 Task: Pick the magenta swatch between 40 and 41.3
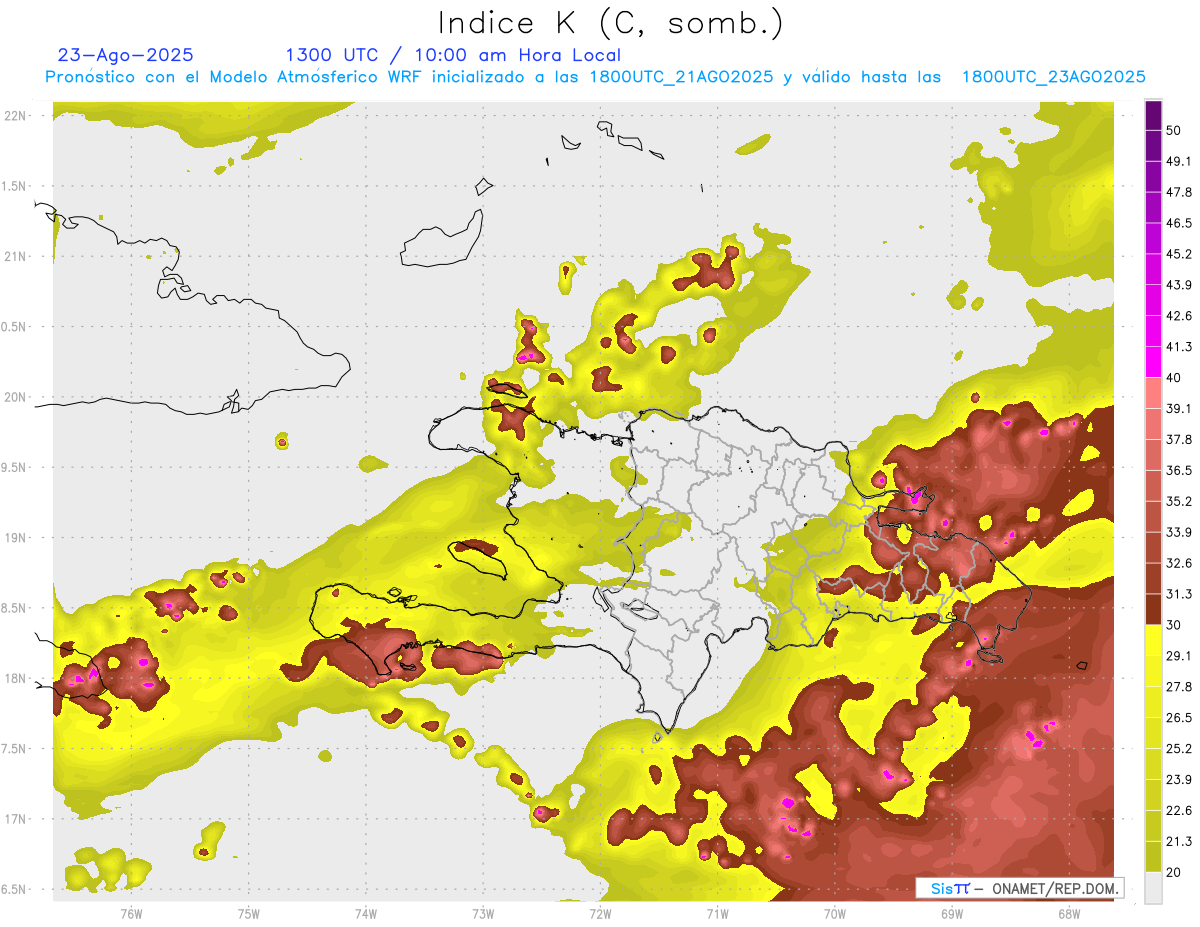1153,361
